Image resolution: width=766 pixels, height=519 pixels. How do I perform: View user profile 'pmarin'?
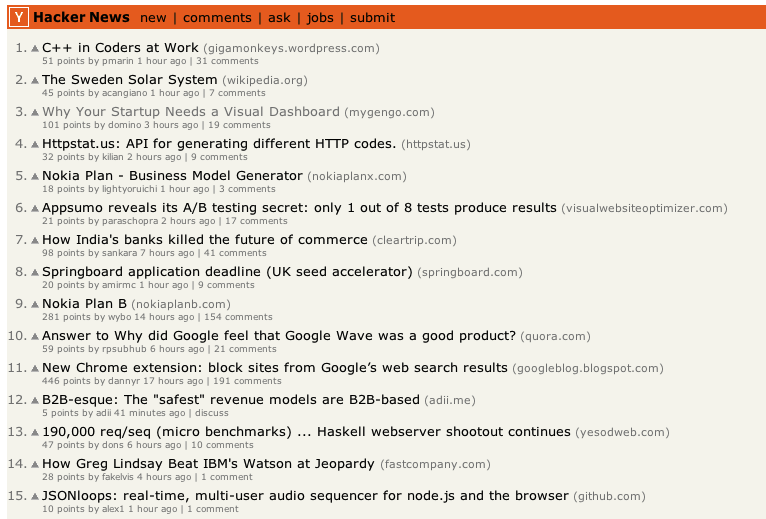coord(118,61)
